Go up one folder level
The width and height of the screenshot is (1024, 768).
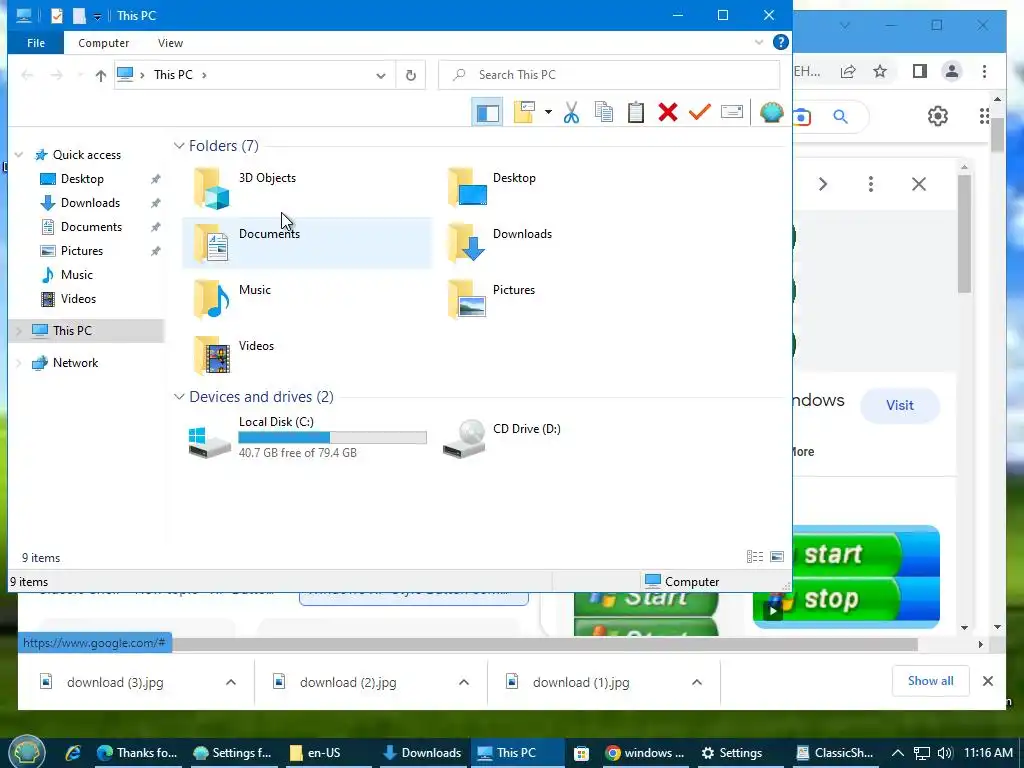tap(101, 75)
